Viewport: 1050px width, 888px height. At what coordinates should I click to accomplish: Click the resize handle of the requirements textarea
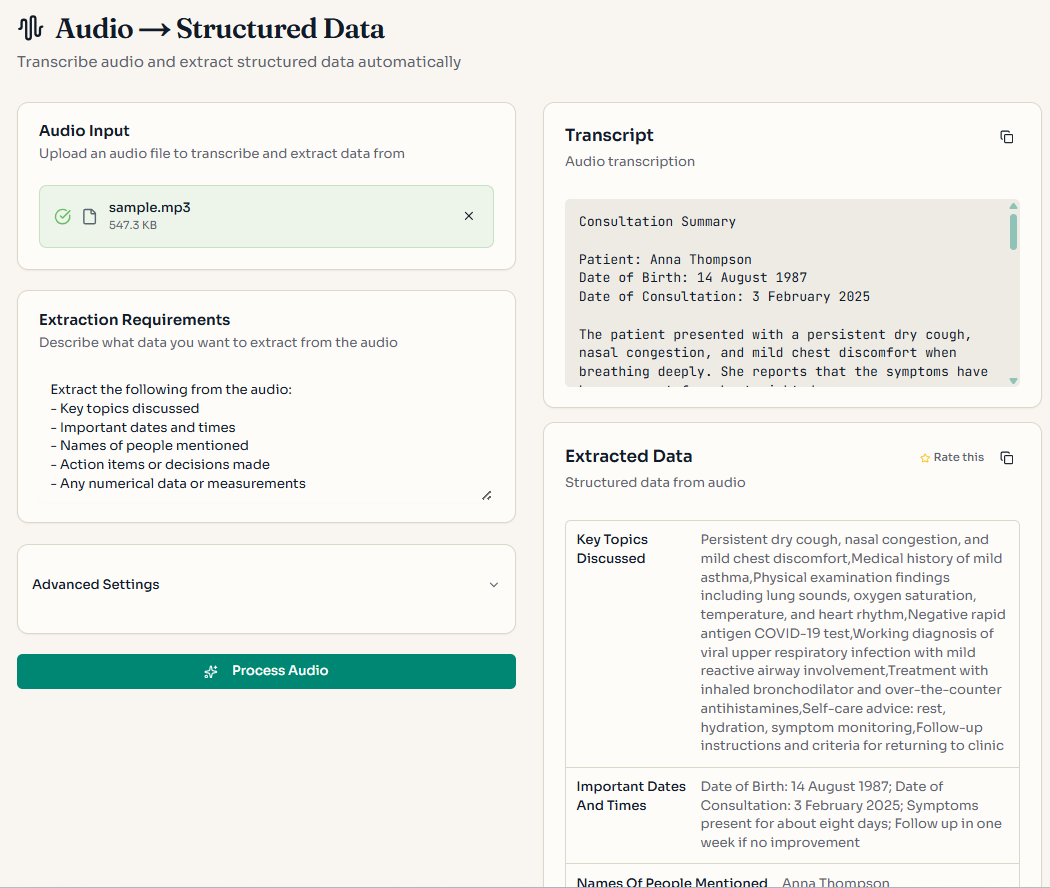pos(487,494)
